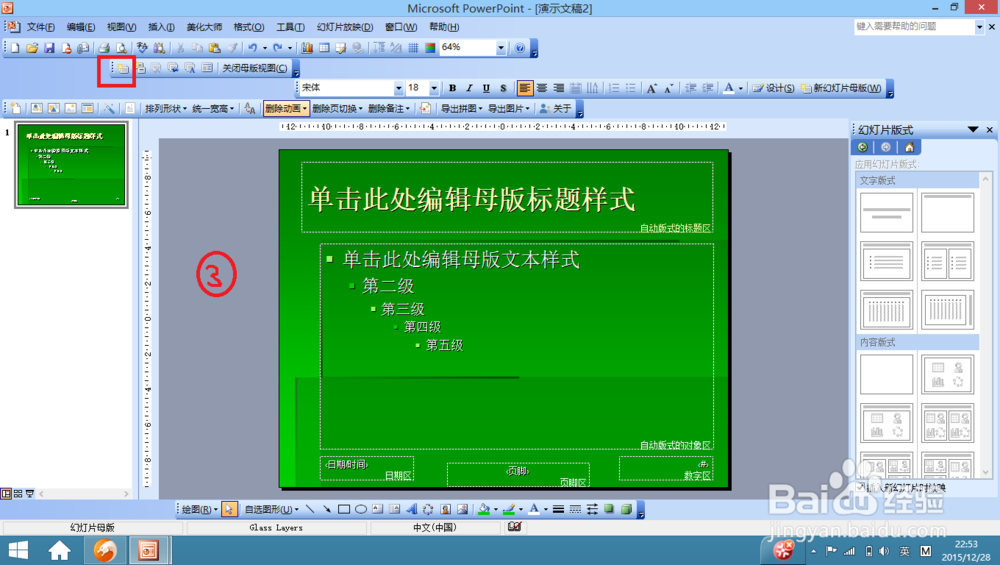The width and height of the screenshot is (1000, 565).
Task: Click the New blank presentation icon
Action: coord(15,48)
